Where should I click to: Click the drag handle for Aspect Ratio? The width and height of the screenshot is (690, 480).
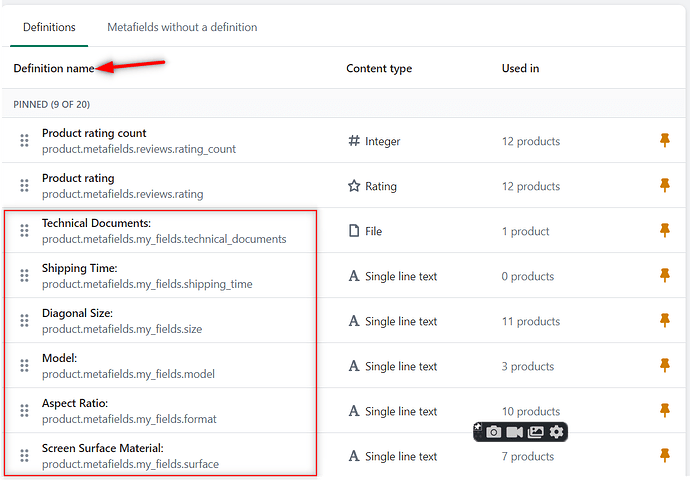(24, 411)
